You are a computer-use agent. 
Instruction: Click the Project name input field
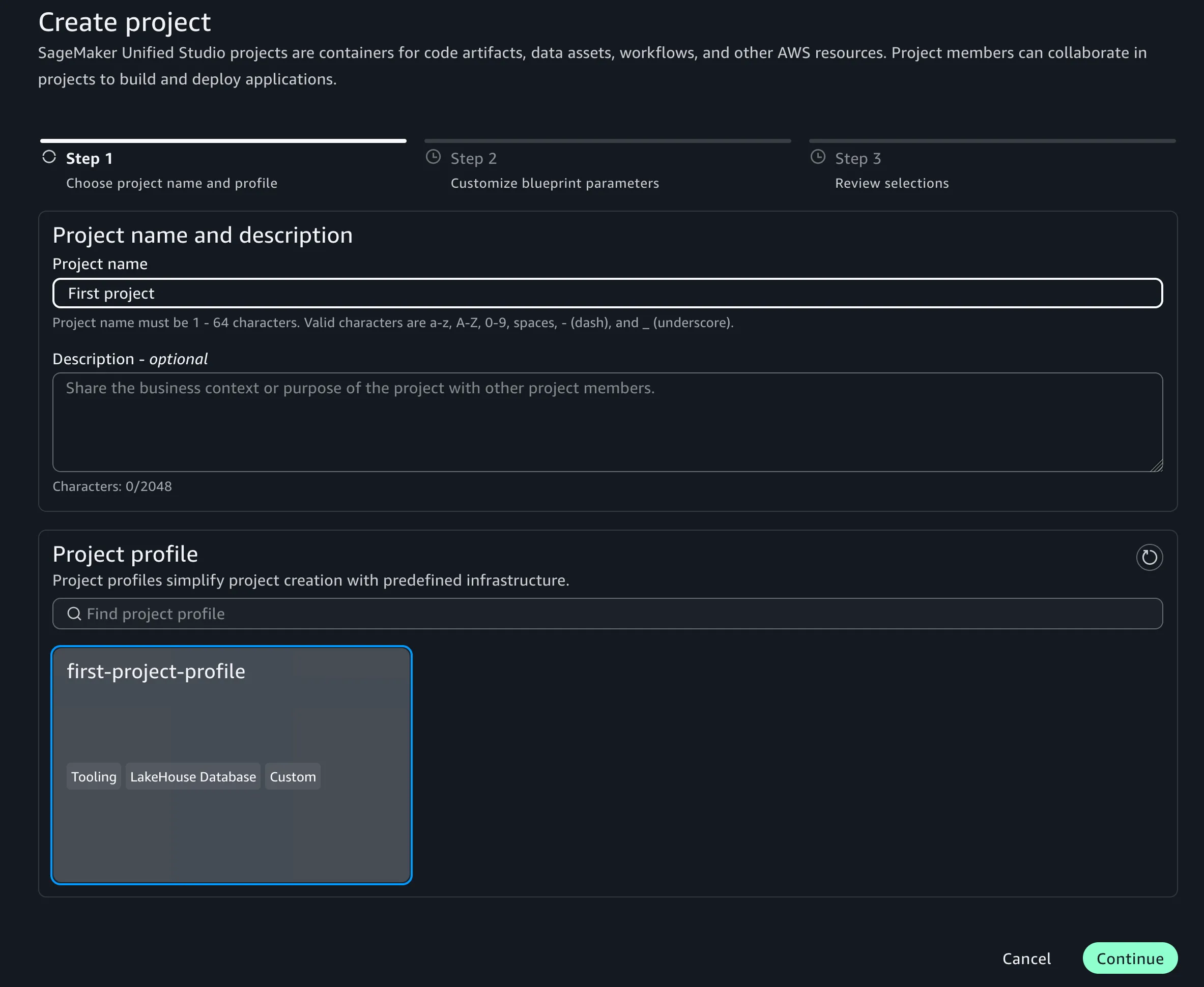608,294
